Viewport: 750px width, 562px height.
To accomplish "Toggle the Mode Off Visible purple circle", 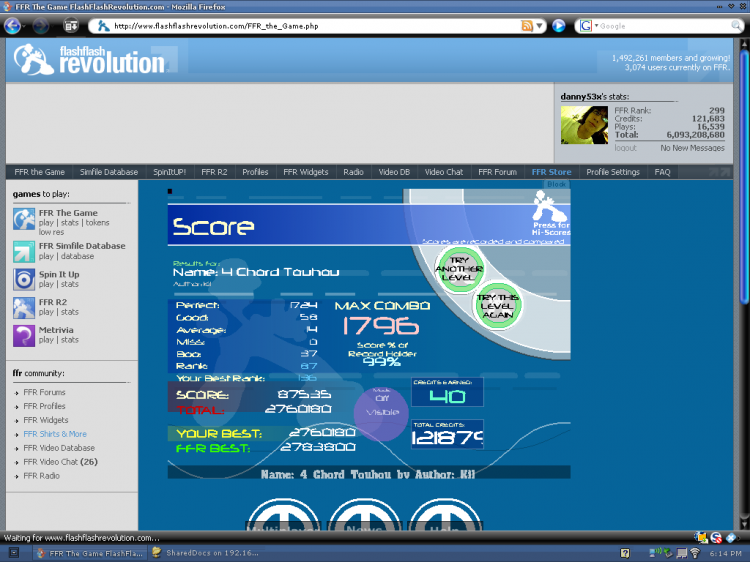I will point(381,414).
